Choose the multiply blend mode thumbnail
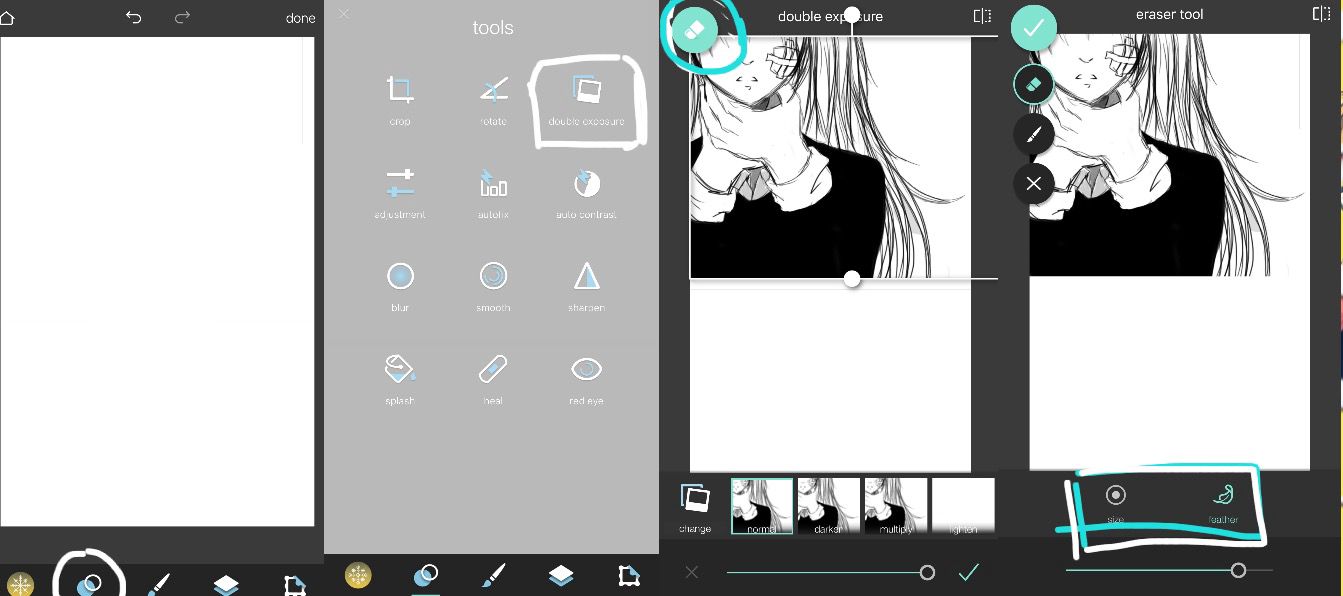Screen dimensions: 1343x596 click(x=896, y=506)
